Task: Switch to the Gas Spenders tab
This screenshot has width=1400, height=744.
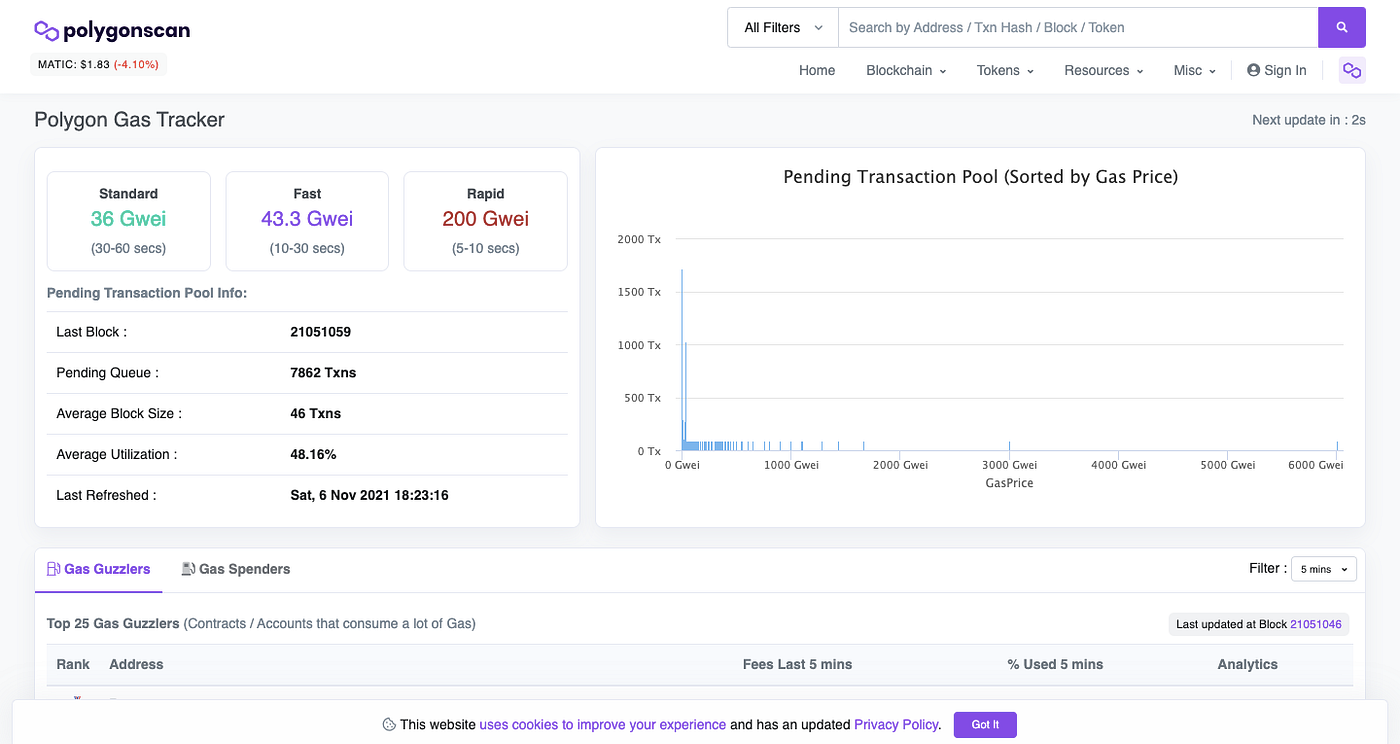Action: [x=236, y=569]
